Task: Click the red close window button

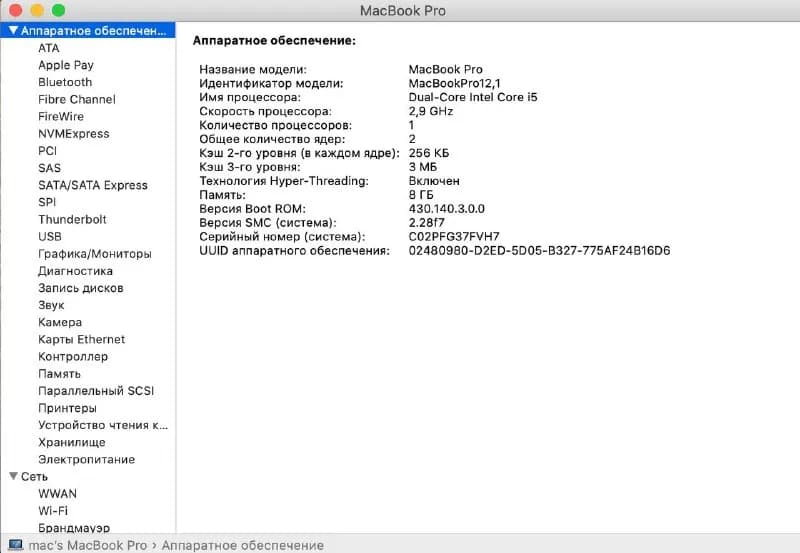Action: 16,10
